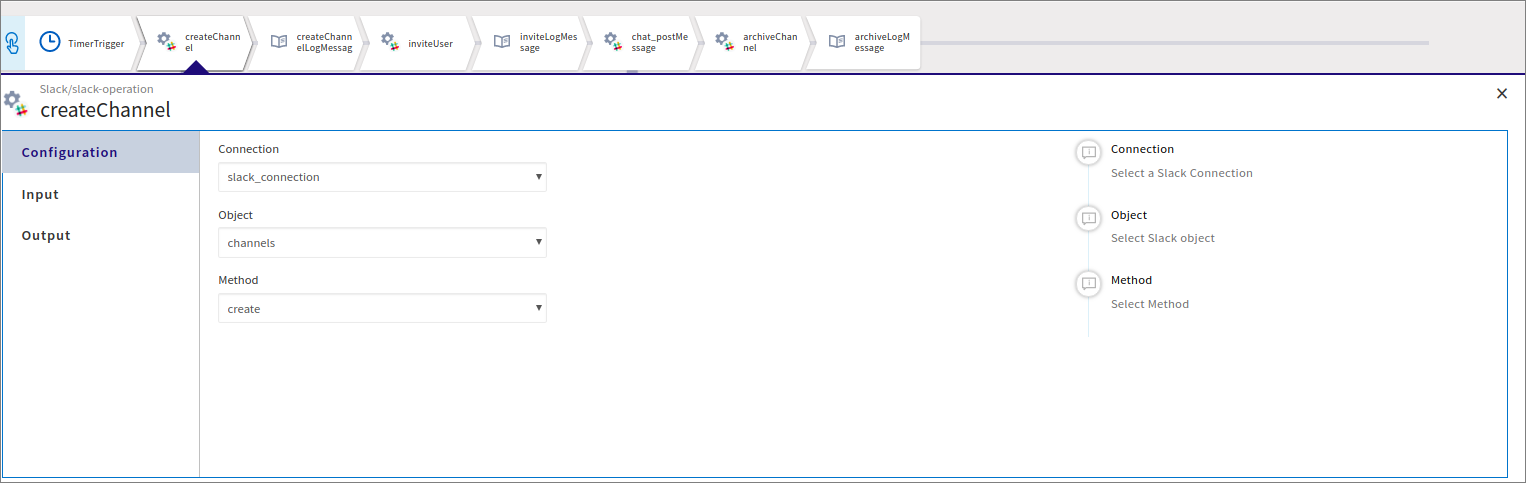Viewport: 1526px width, 483px height.
Task: Click the hand pointer start icon
Action: point(12,43)
